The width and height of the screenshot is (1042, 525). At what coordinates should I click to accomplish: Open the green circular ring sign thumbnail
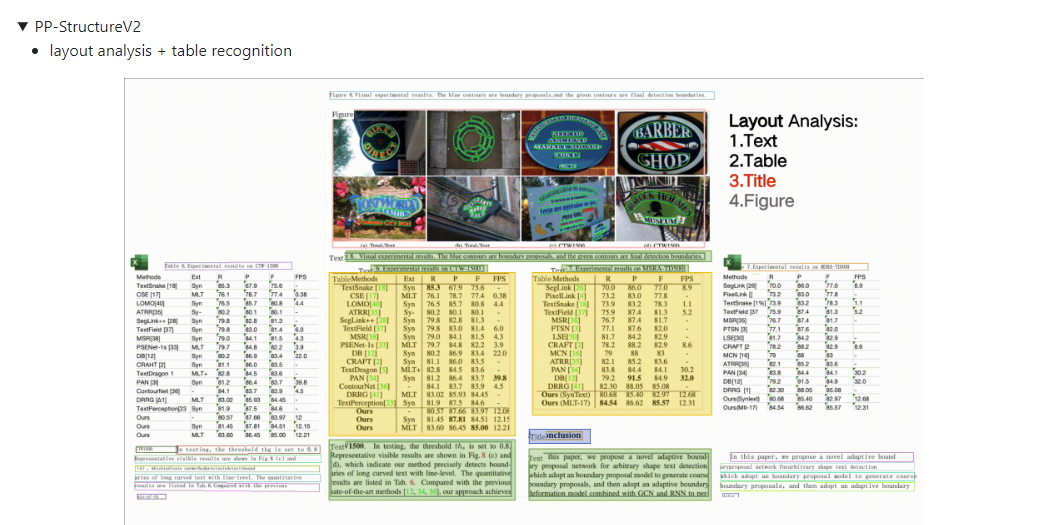pyautogui.click(x=473, y=143)
